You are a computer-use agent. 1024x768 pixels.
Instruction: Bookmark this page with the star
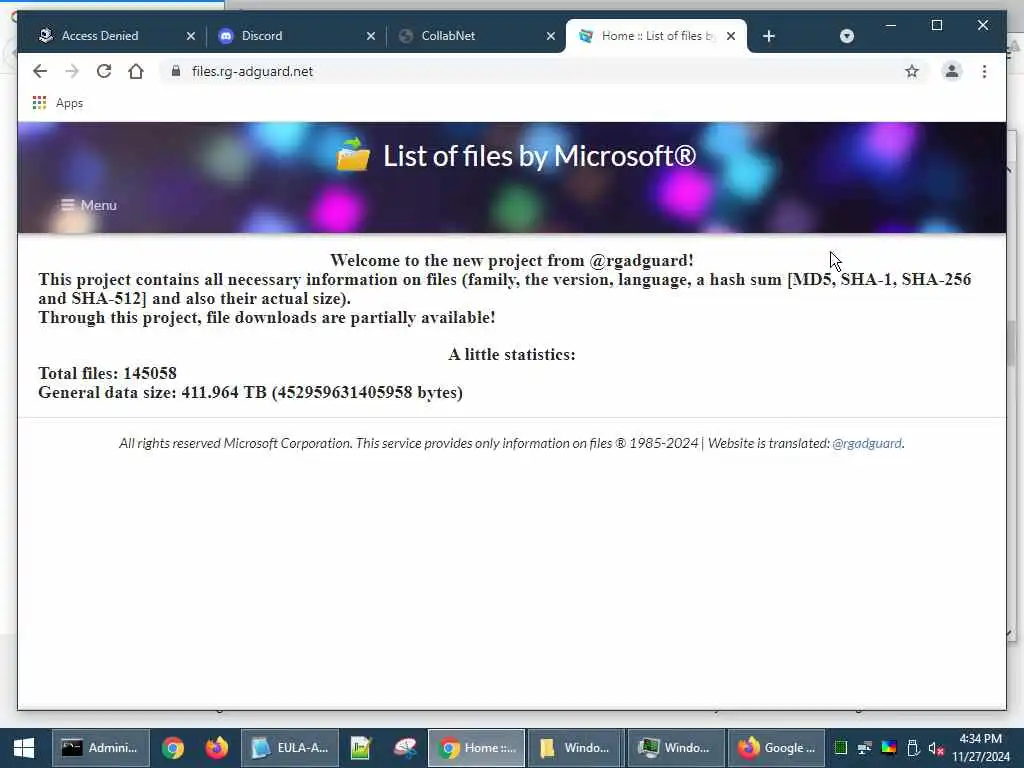912,71
